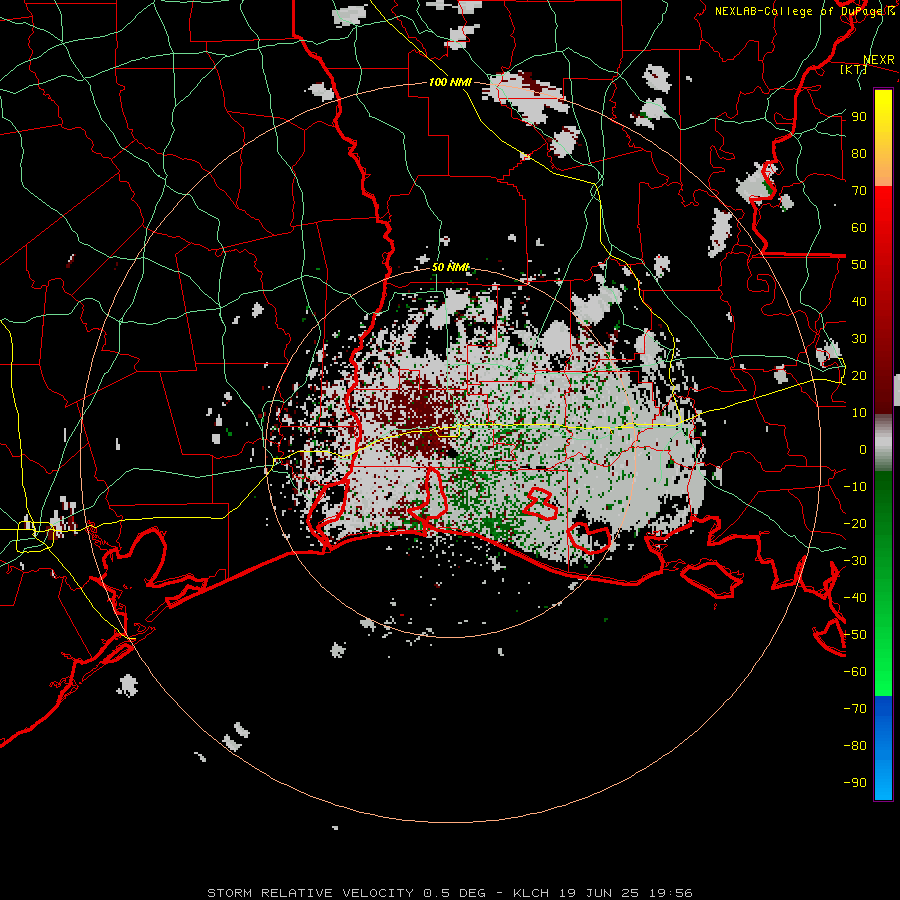Click the "0" label on the velocity scale
900x900 pixels.
pyautogui.click(x=863, y=450)
